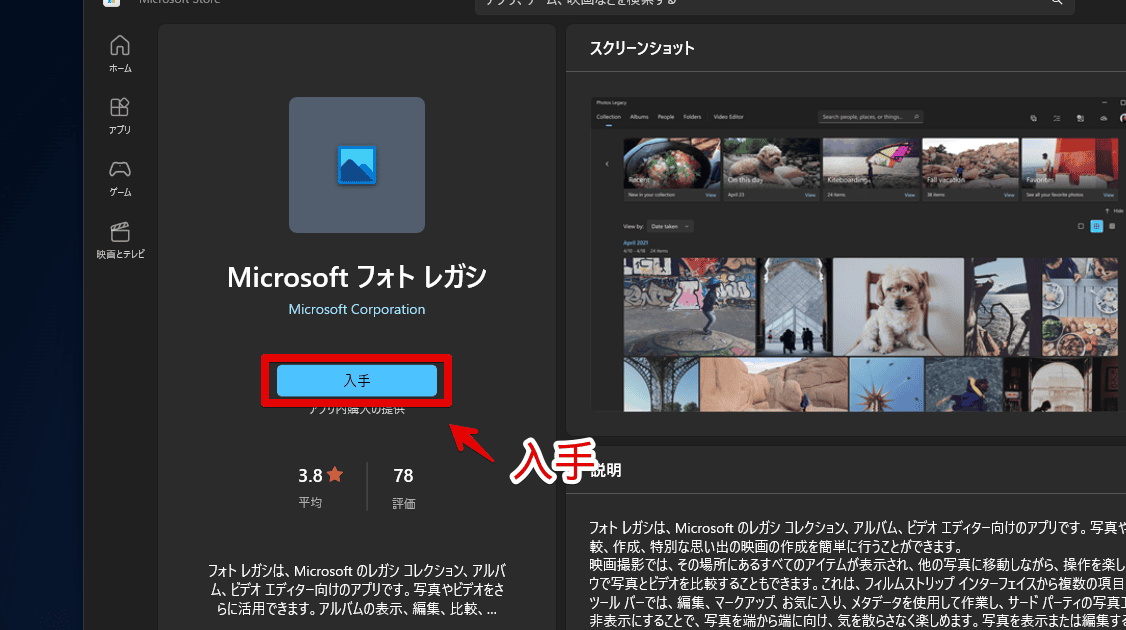Click the full description paragraph on the right
1126x630 pixels.
point(857,574)
